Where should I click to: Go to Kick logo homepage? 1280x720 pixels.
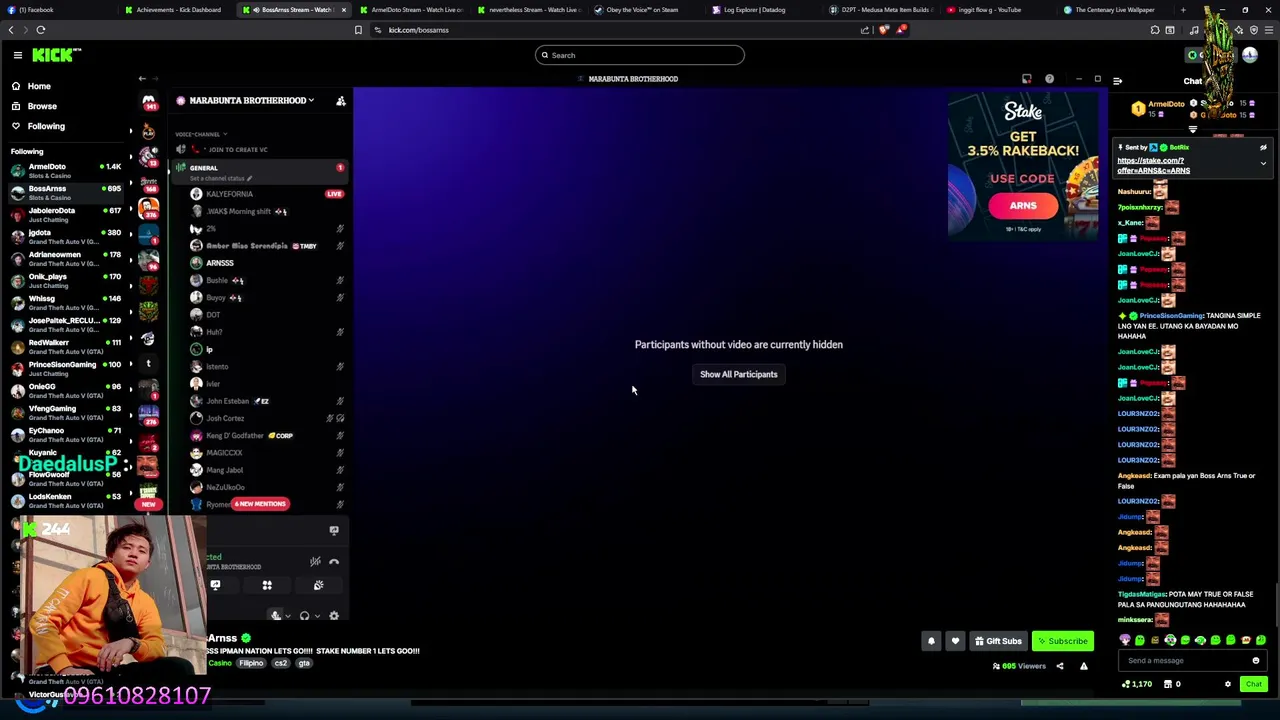pos(56,55)
